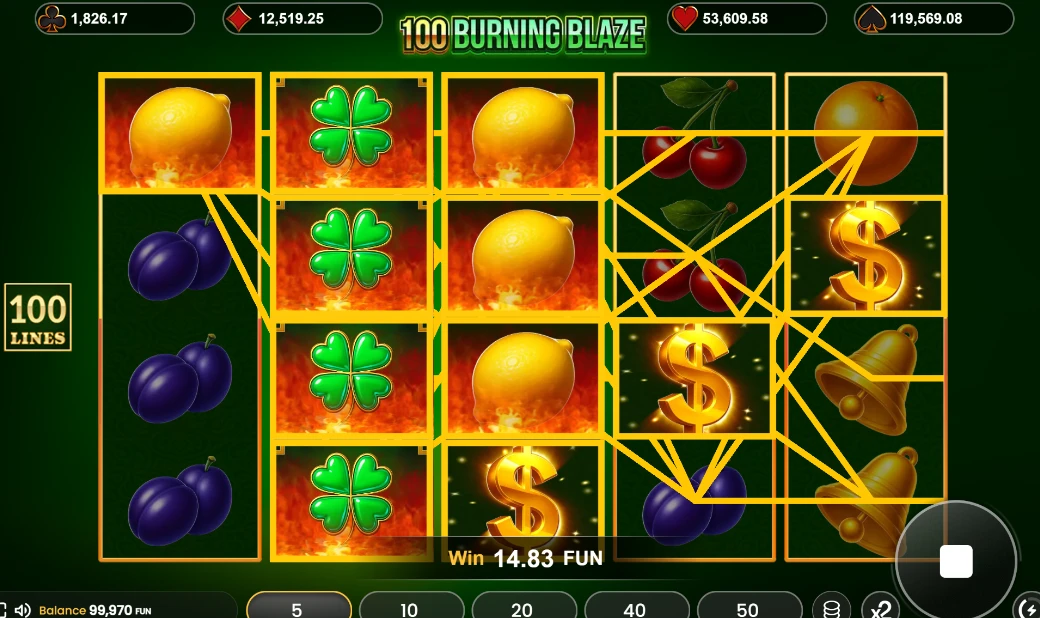This screenshot has width=1040, height=618.
Task: Click the 100 Burning Blaze title logo
Action: [523, 33]
